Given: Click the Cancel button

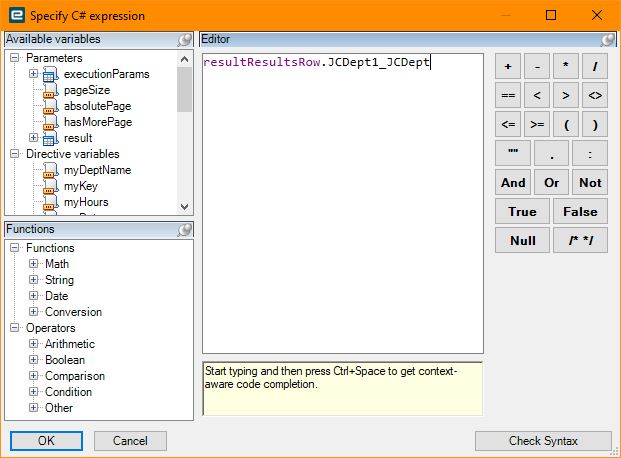Looking at the screenshot, I should tap(130, 441).
